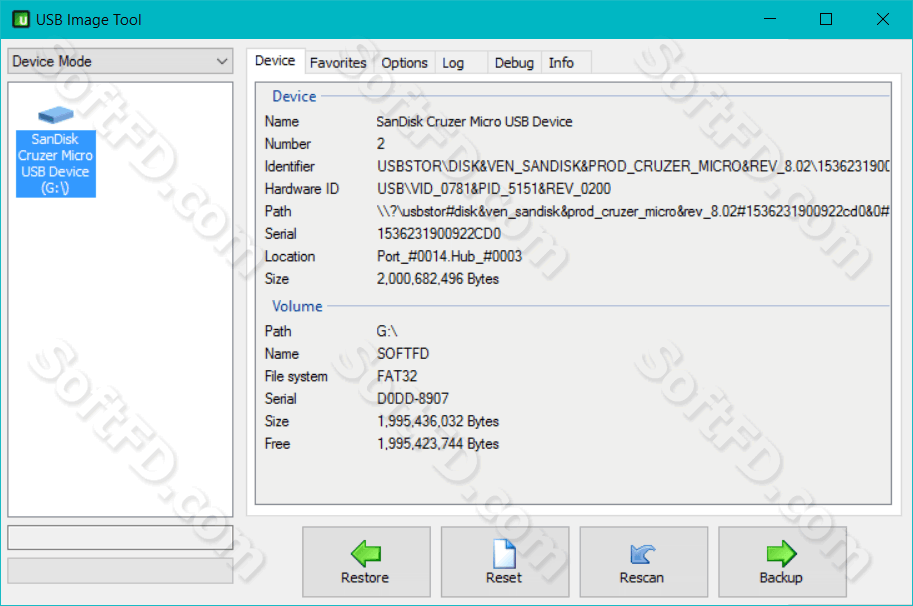Viewport: 913px width, 606px height.
Task: Click device Serial 1536231900922CD0
Action: (438, 234)
